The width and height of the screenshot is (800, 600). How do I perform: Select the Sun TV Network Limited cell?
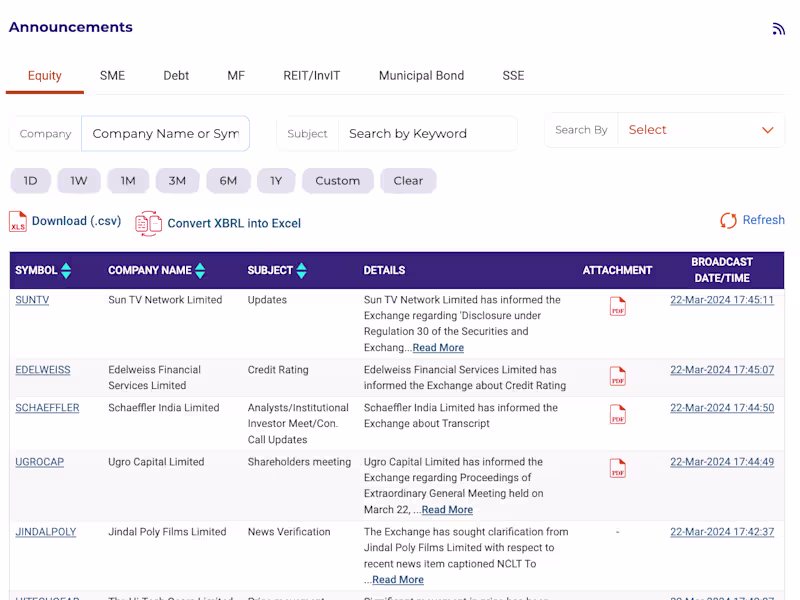pos(165,300)
